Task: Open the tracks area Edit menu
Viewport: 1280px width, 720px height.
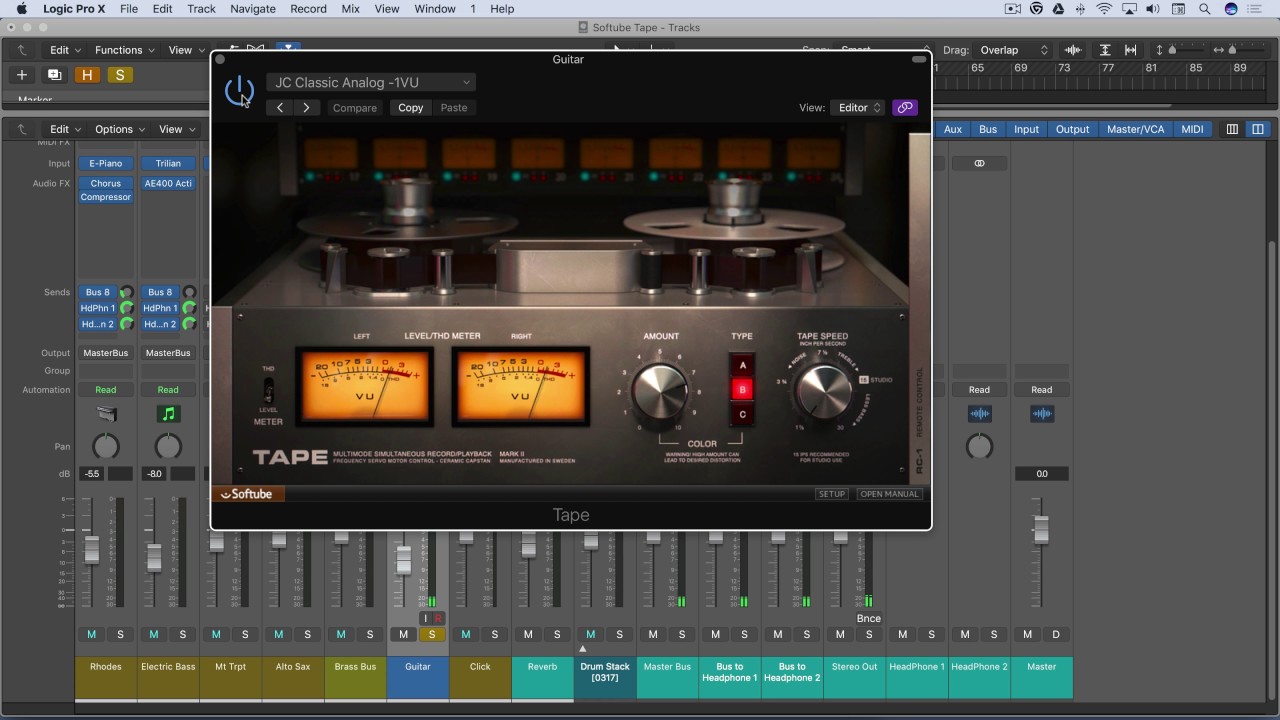Action: click(x=66, y=50)
